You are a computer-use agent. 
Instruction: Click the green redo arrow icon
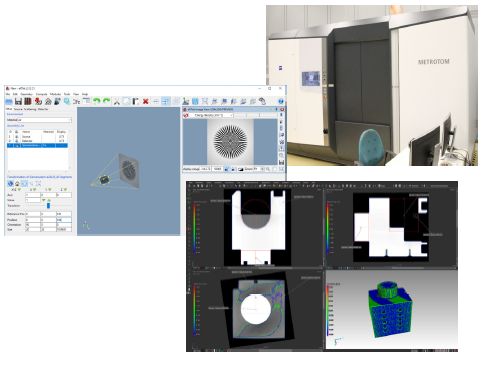106,101
